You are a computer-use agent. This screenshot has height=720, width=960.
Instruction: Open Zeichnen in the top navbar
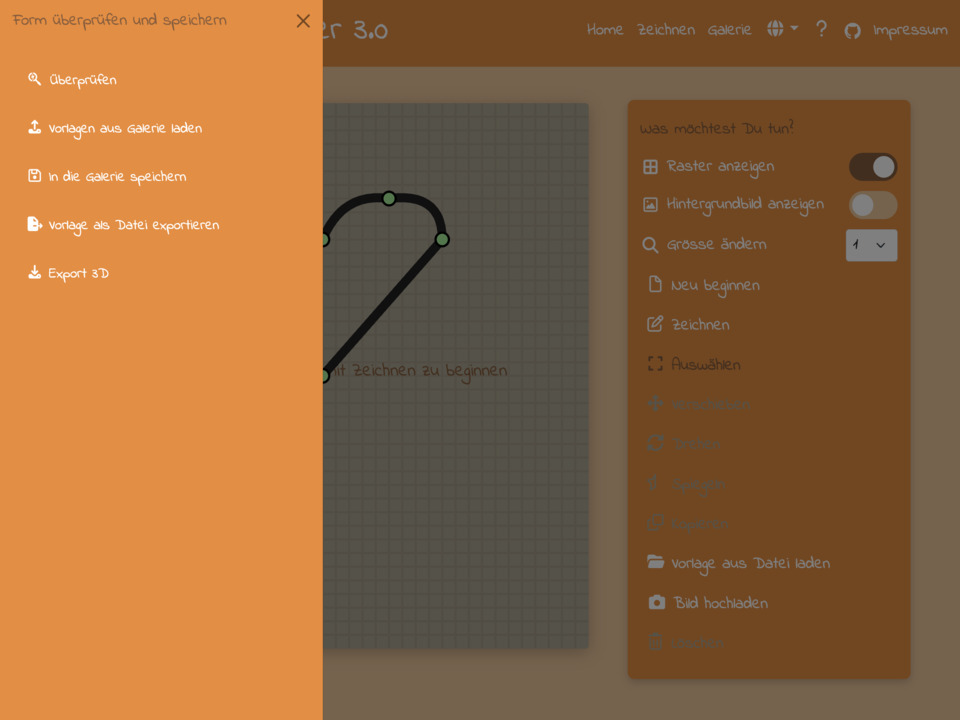tap(666, 29)
